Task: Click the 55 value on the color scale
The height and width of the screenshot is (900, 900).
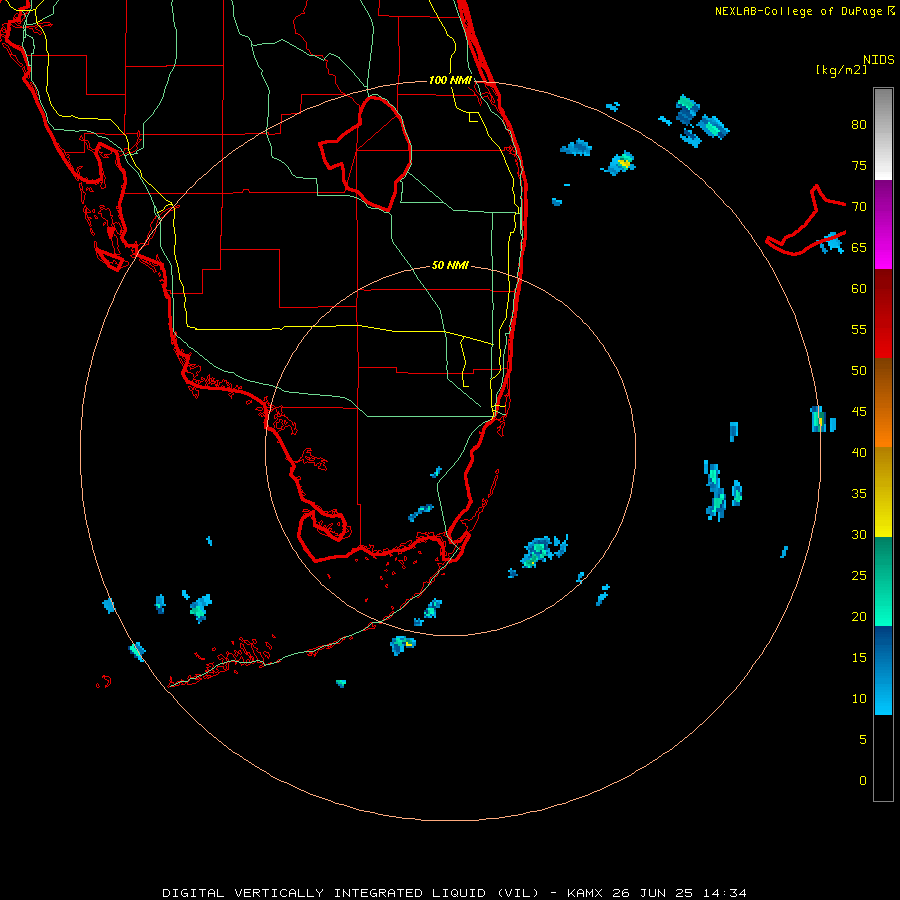Action: coord(859,329)
